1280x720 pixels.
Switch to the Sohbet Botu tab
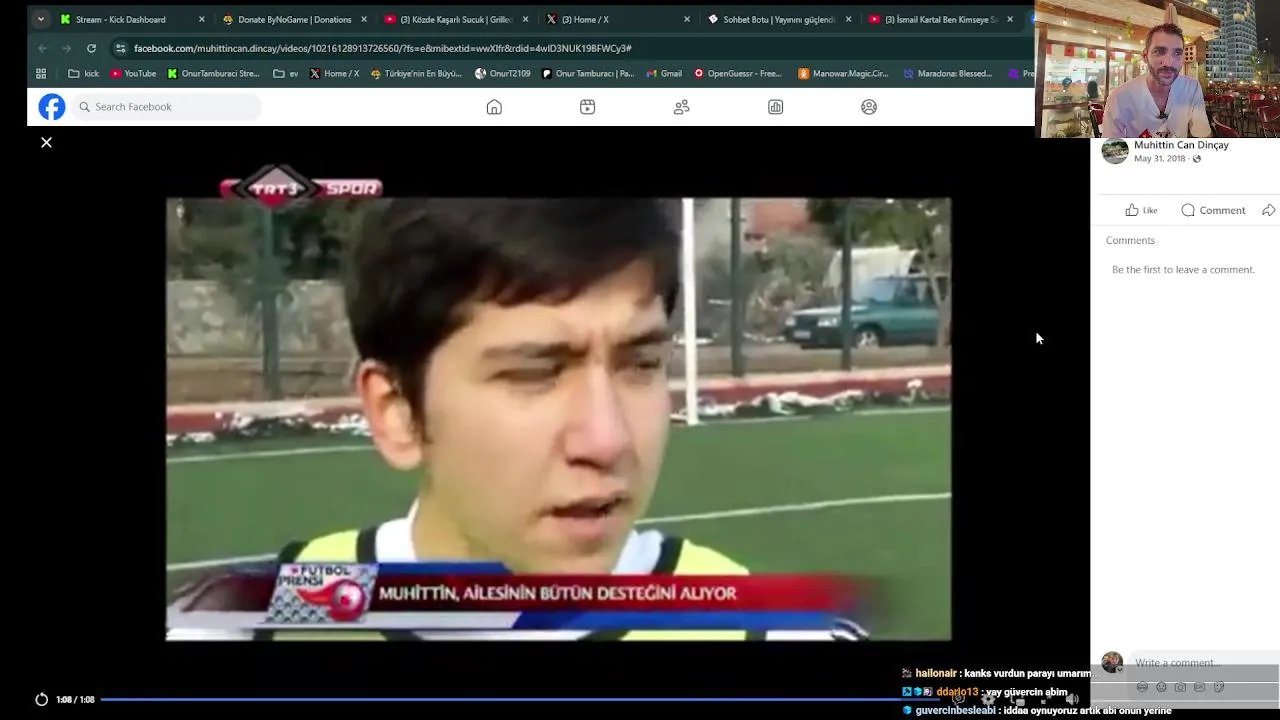click(779, 19)
